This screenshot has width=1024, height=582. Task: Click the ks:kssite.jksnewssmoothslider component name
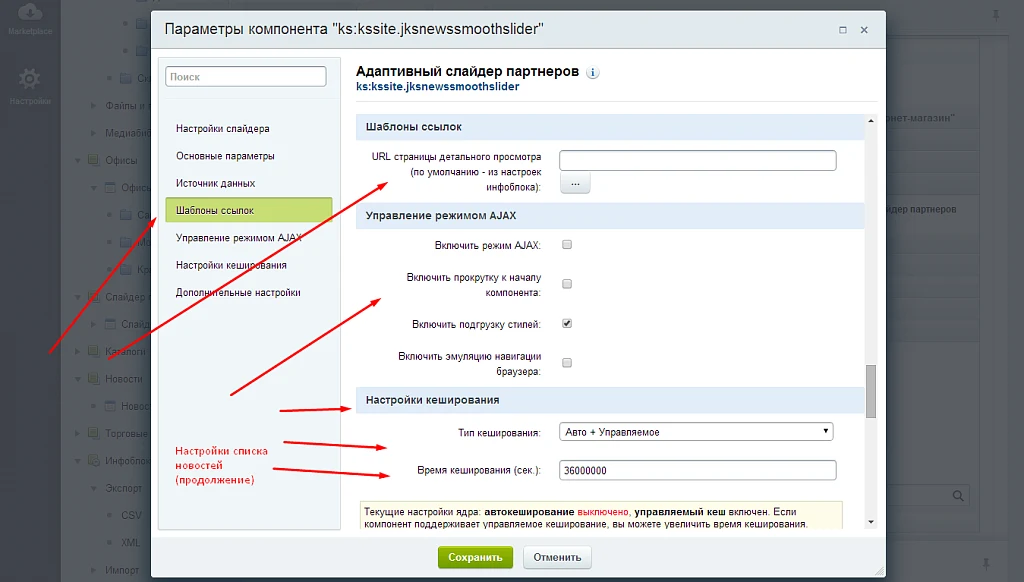coord(438,87)
